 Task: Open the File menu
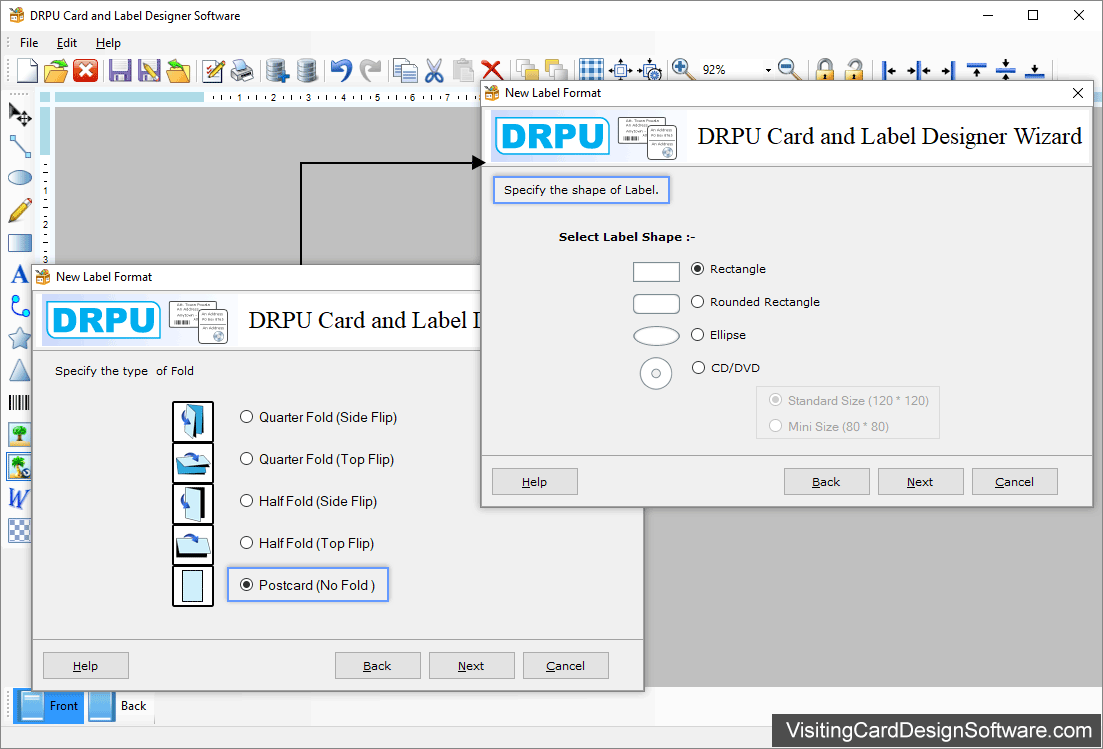tap(29, 43)
